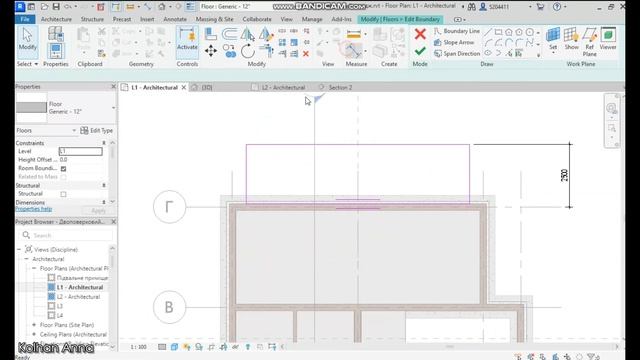
Task: Expand Floor Plans (Site Plan) node
Action: 34,325
